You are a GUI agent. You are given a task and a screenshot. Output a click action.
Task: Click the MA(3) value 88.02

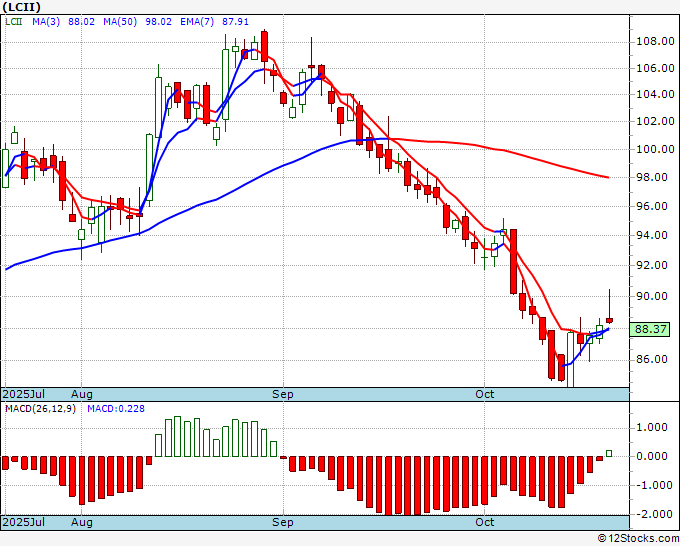81,22
